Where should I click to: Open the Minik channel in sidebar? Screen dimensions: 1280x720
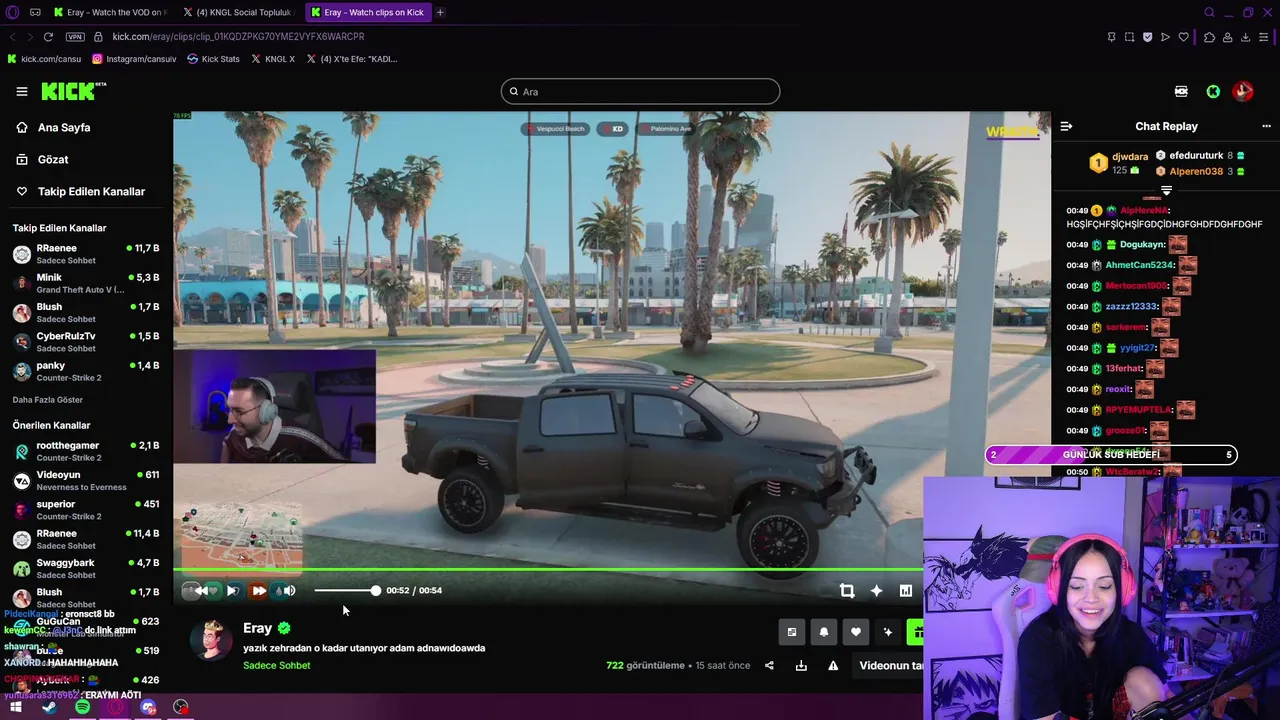[86, 283]
